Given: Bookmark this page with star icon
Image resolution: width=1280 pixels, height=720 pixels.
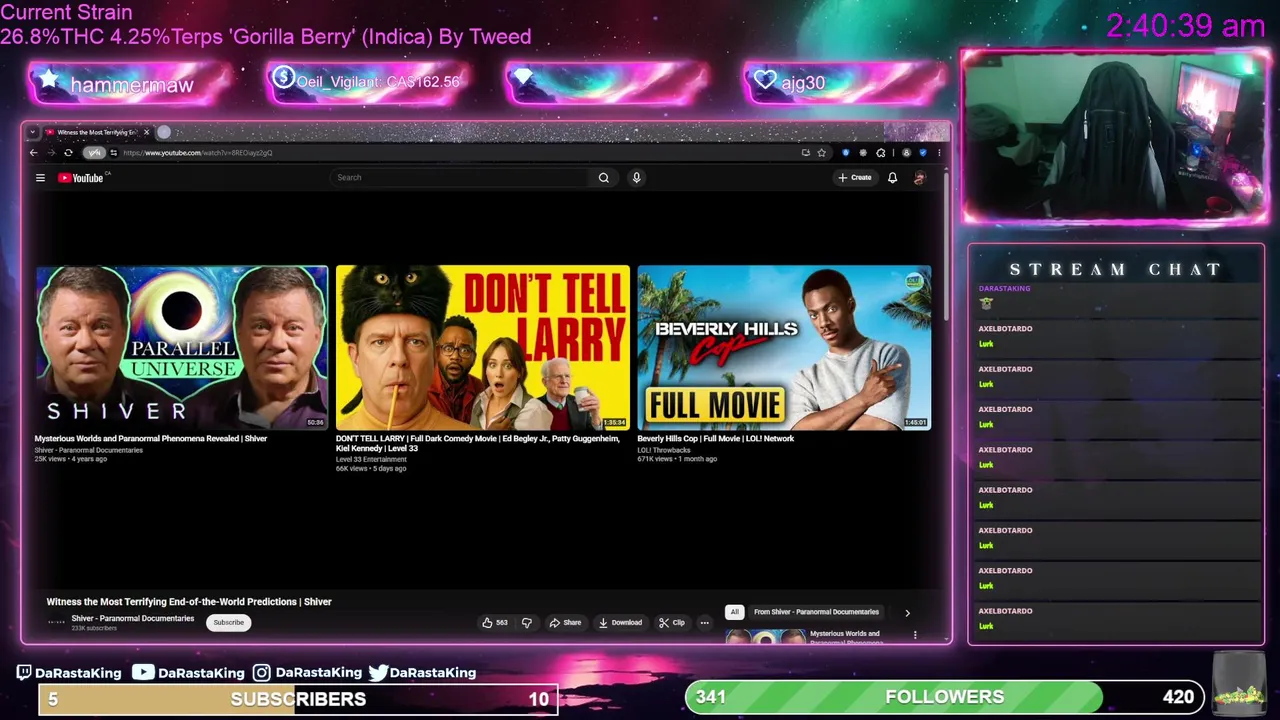Looking at the screenshot, I should [x=821, y=153].
